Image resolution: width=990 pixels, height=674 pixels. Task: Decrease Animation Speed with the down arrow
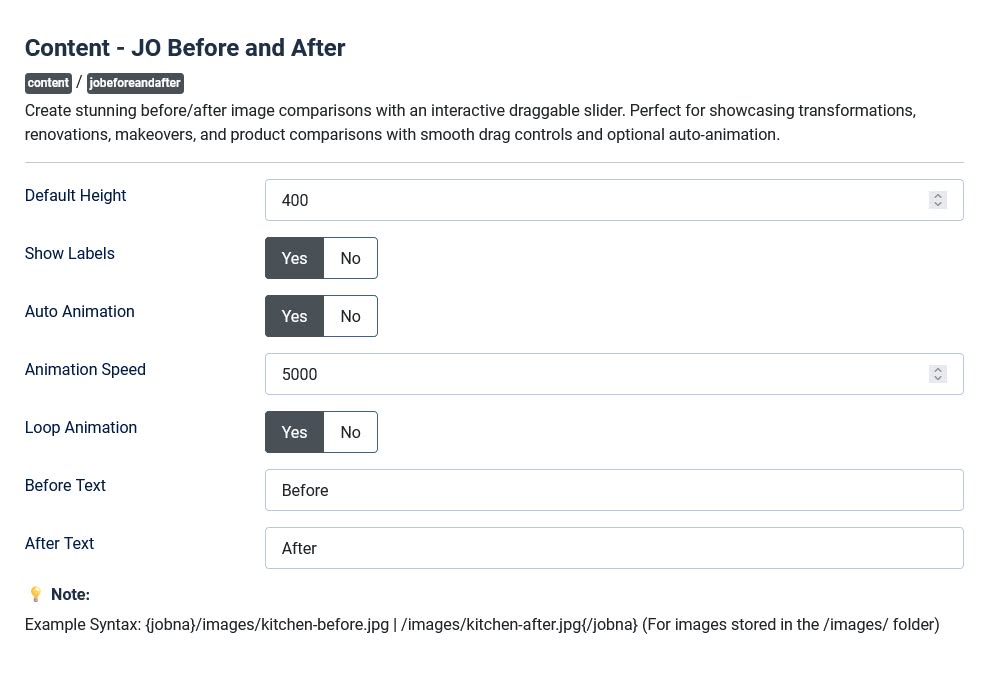coord(937,379)
